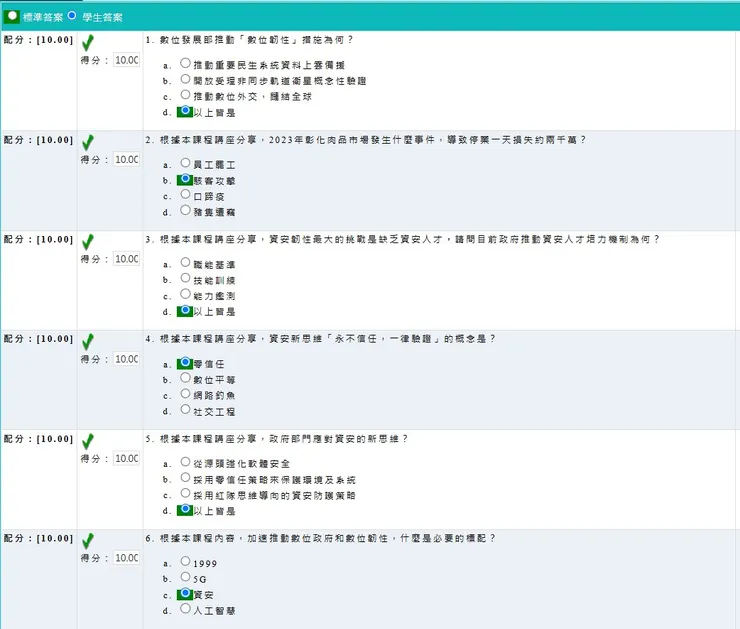Click the green checkmark for question 1
740x629 pixels.
coord(88,43)
